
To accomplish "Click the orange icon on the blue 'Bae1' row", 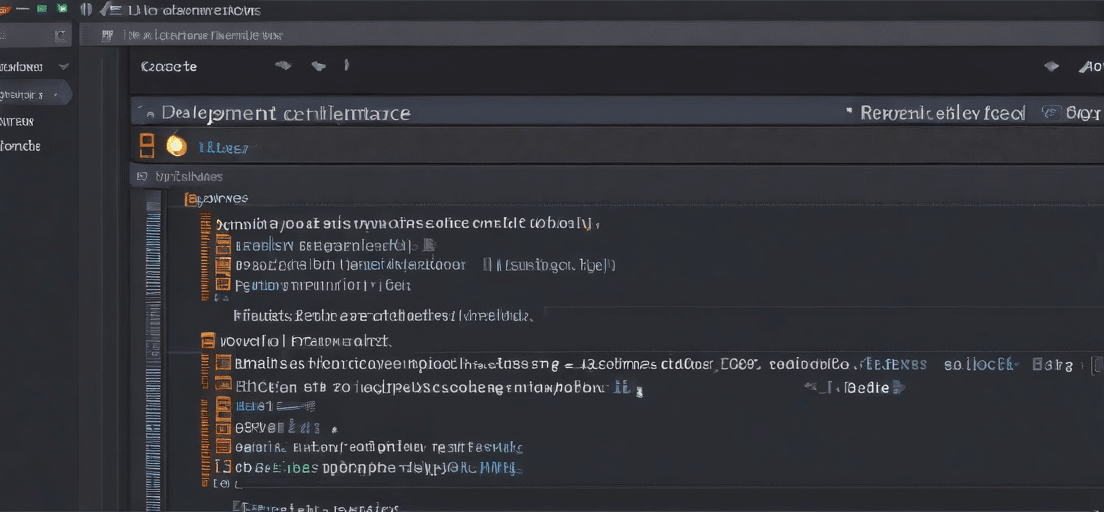I will 223,406.
